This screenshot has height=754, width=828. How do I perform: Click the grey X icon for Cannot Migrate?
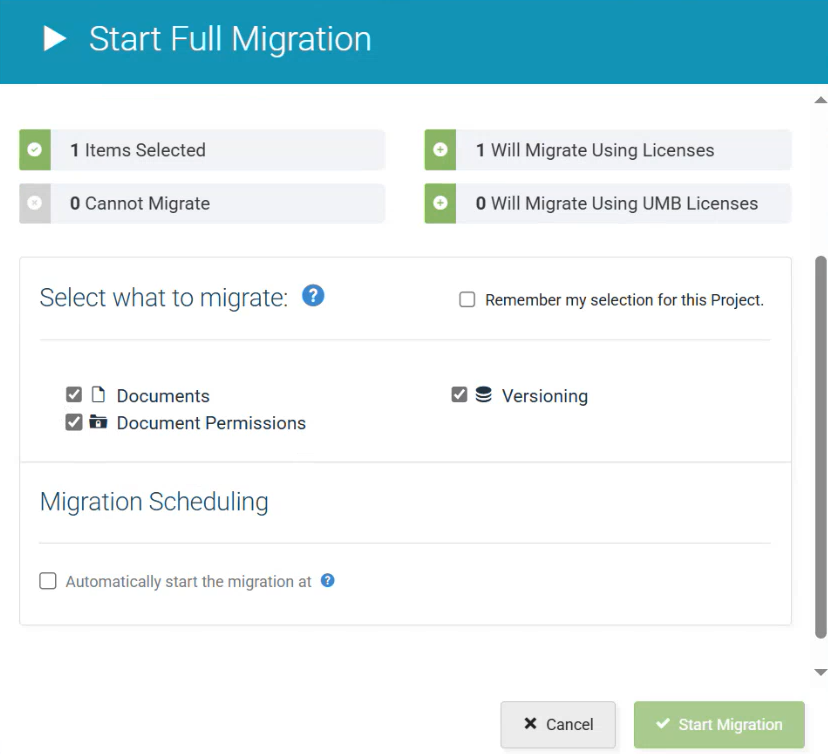tap(35, 203)
